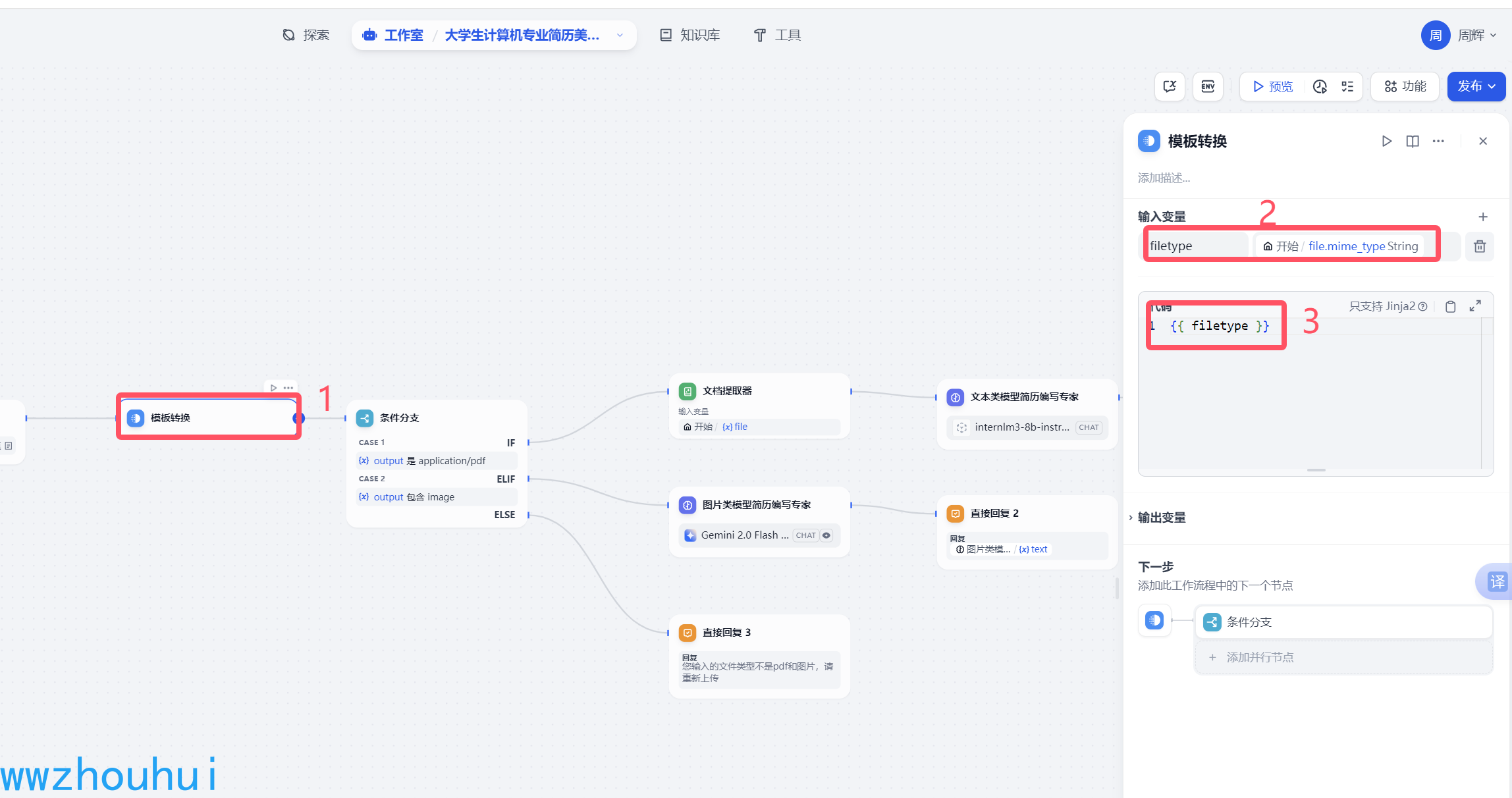This screenshot has height=798, width=1512.
Task: Open the 发布 publish dropdown
Action: tap(1476, 86)
